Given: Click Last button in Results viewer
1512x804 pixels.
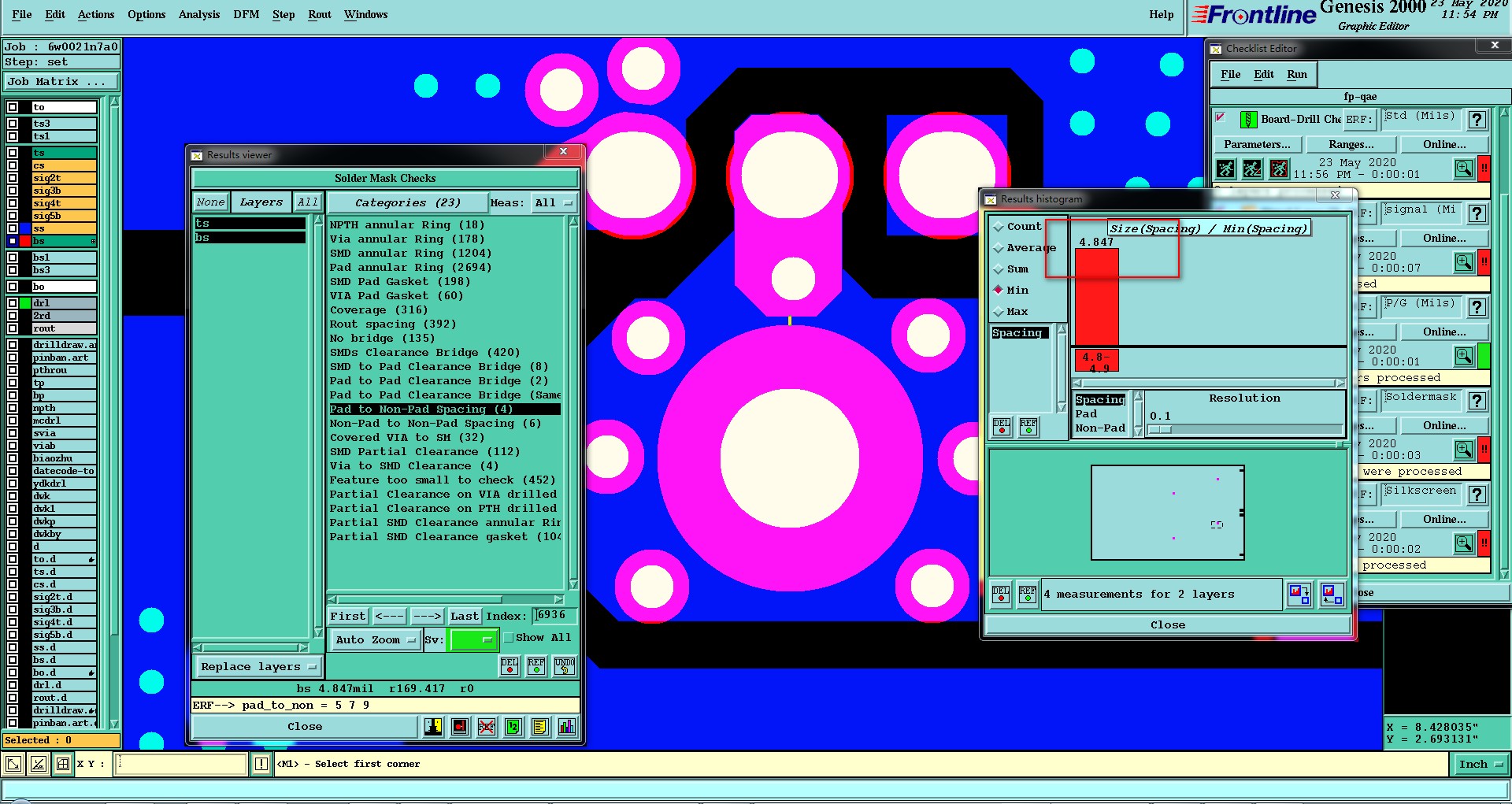Looking at the screenshot, I should [464, 616].
